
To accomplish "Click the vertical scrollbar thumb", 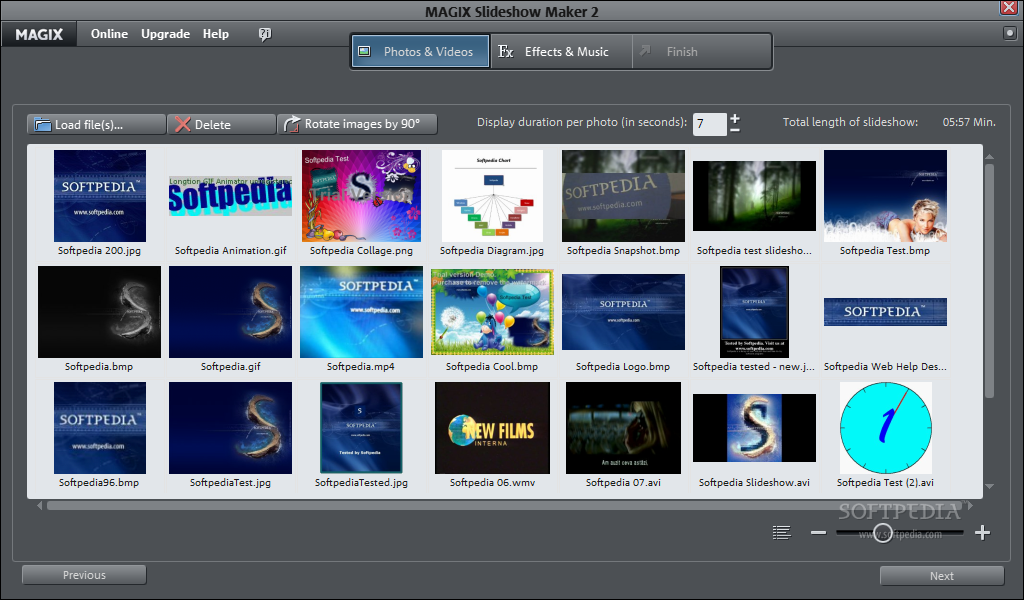I will point(989,281).
